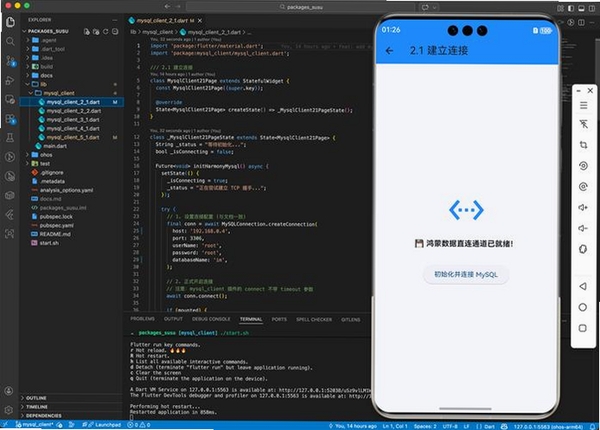
Task: Collapse all folders in Explorer
Action: click(x=115, y=31)
